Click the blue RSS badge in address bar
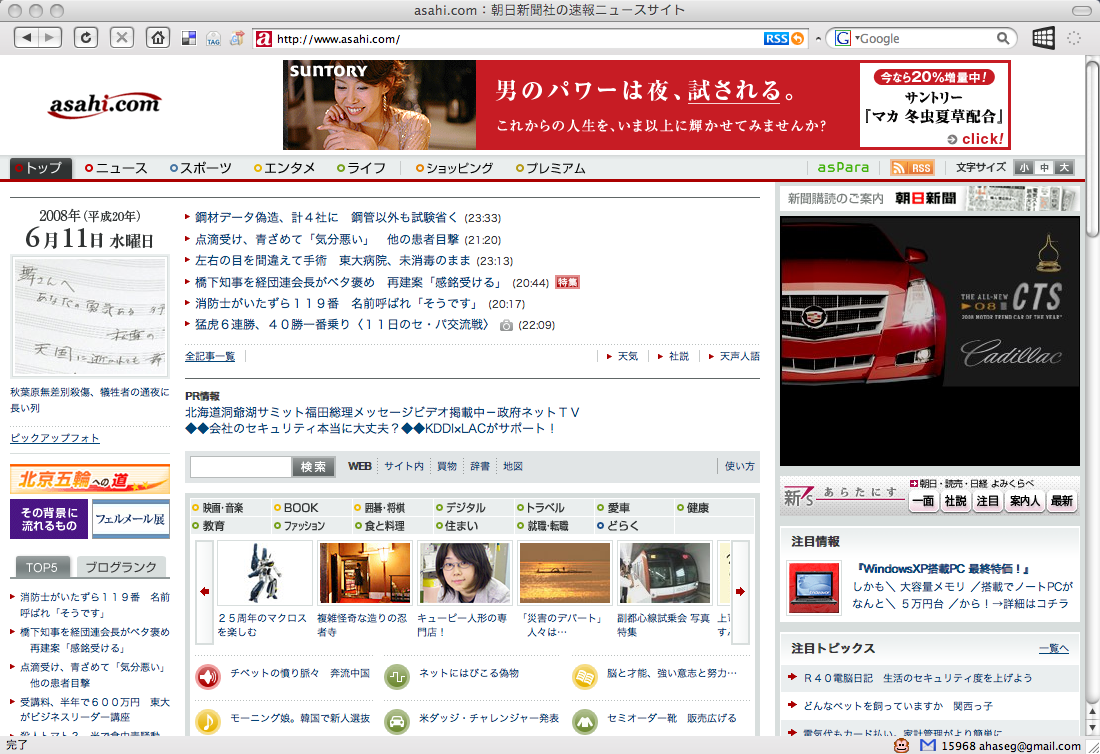The height and width of the screenshot is (754, 1100). tap(776, 39)
